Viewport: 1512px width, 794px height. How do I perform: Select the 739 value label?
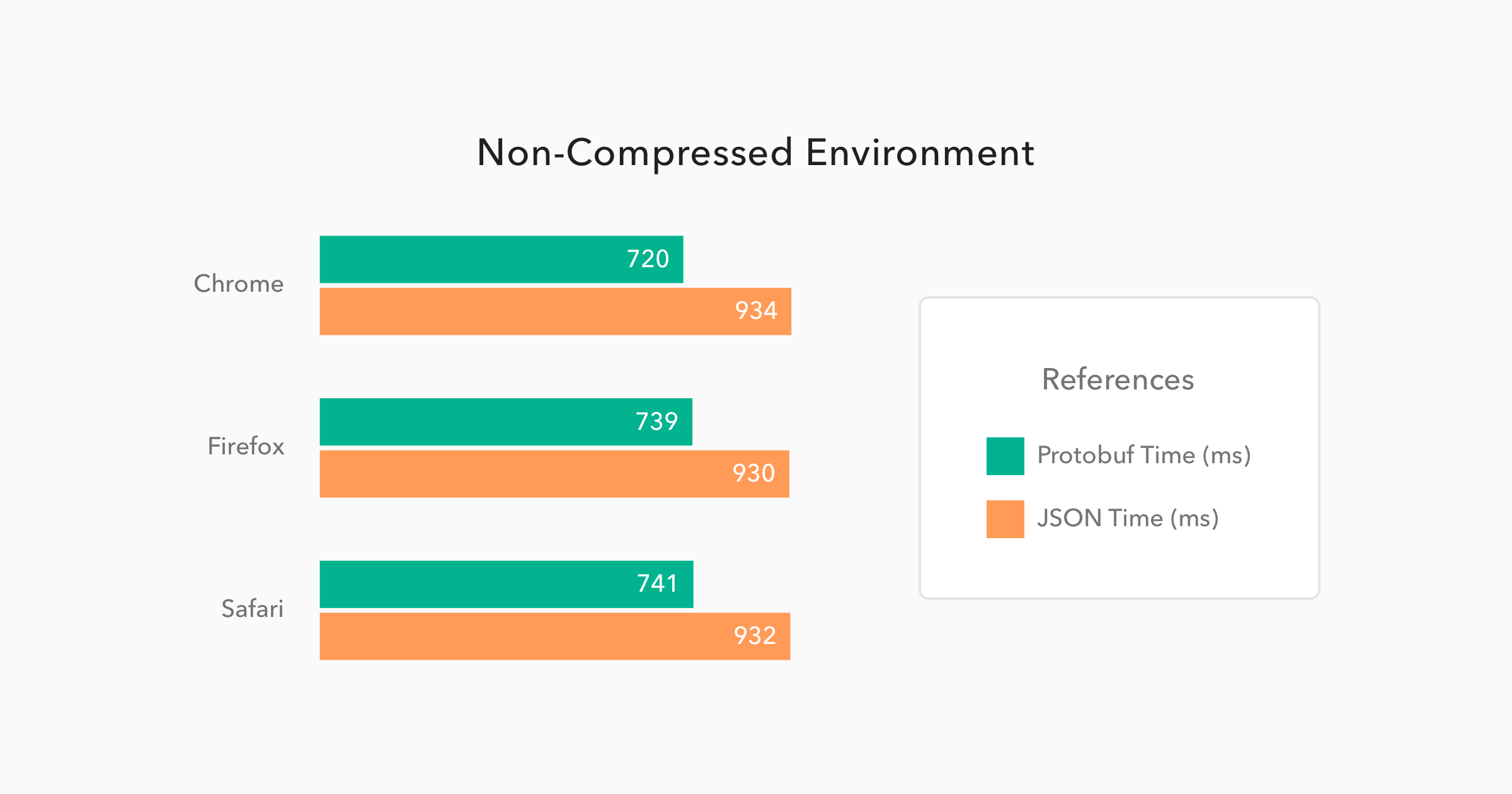(x=656, y=422)
